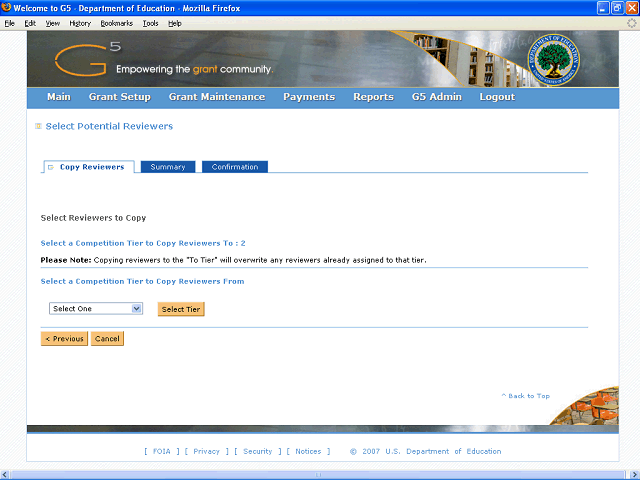640x480 pixels.
Task: Open the Bookmarks menu
Action: [x=117, y=23]
